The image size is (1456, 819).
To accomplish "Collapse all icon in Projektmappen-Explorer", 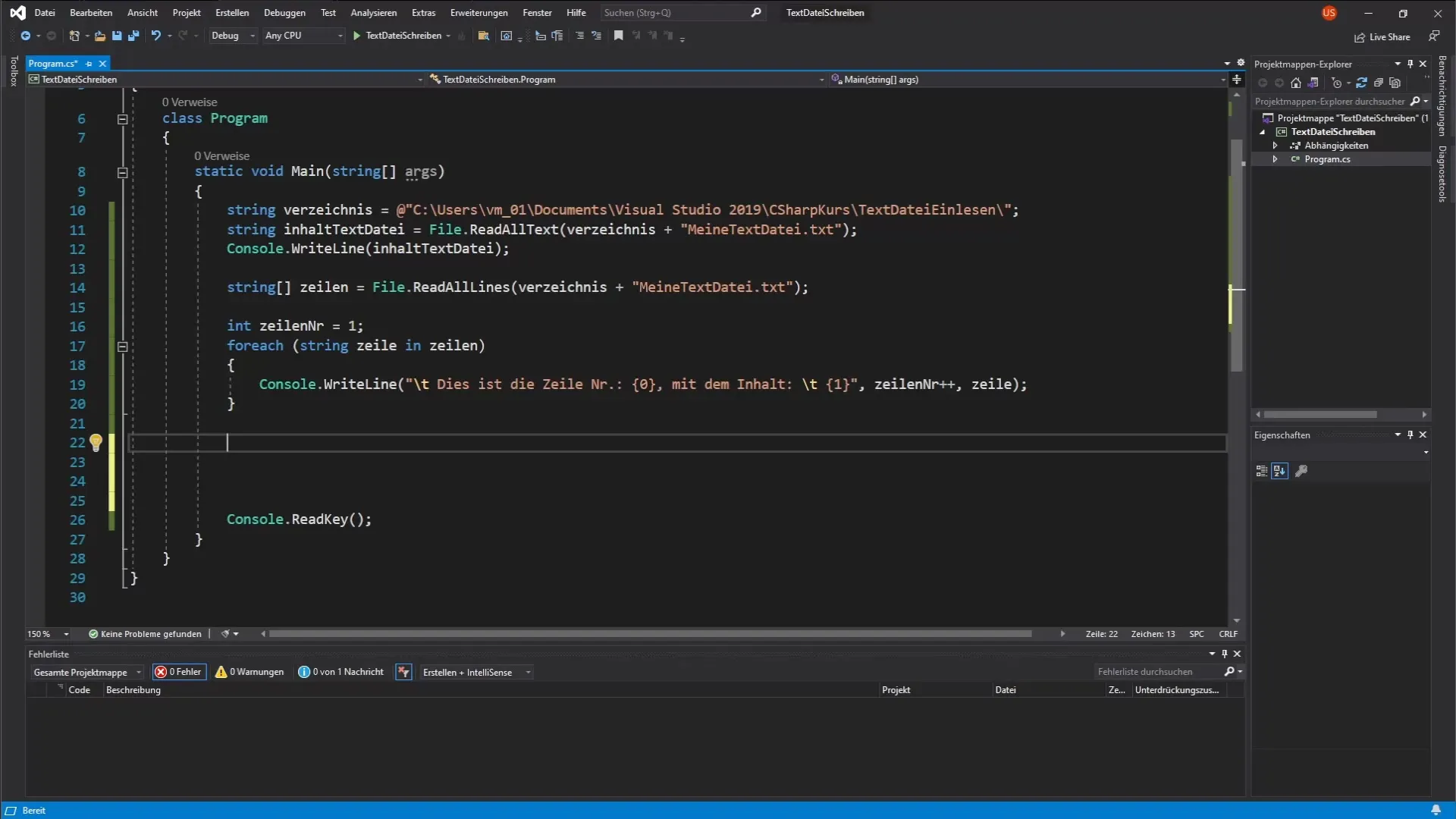I will (1379, 83).
